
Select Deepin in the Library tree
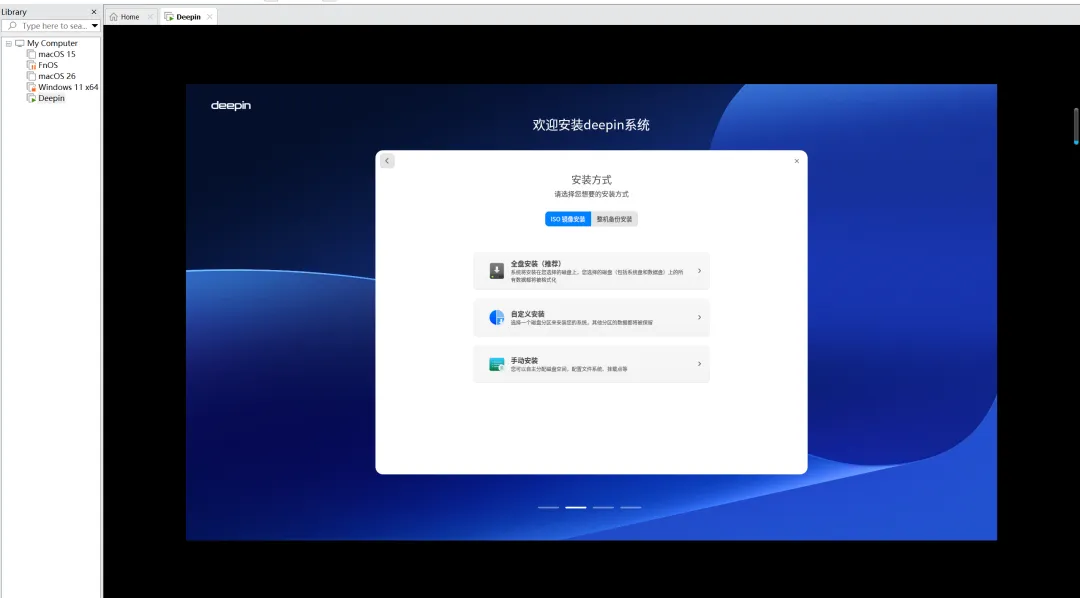[51, 99]
